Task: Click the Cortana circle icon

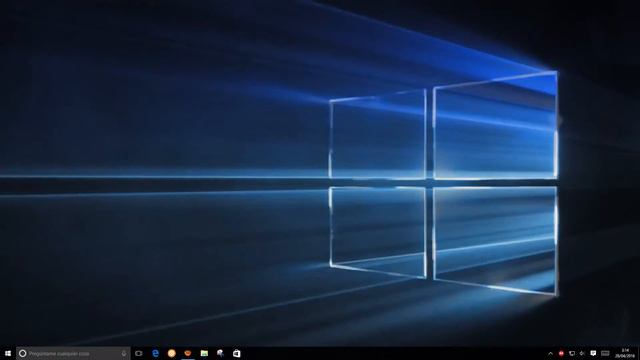Action: tap(22, 353)
